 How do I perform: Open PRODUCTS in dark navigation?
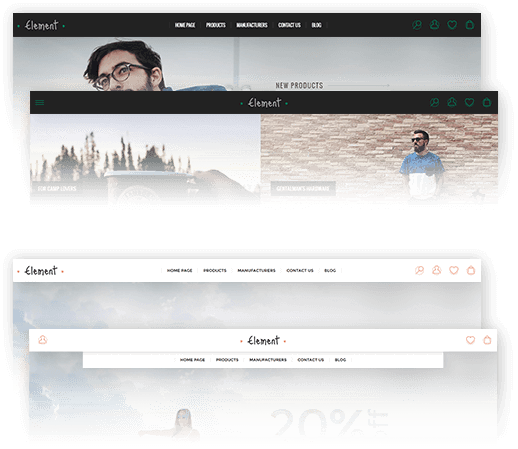click(216, 25)
